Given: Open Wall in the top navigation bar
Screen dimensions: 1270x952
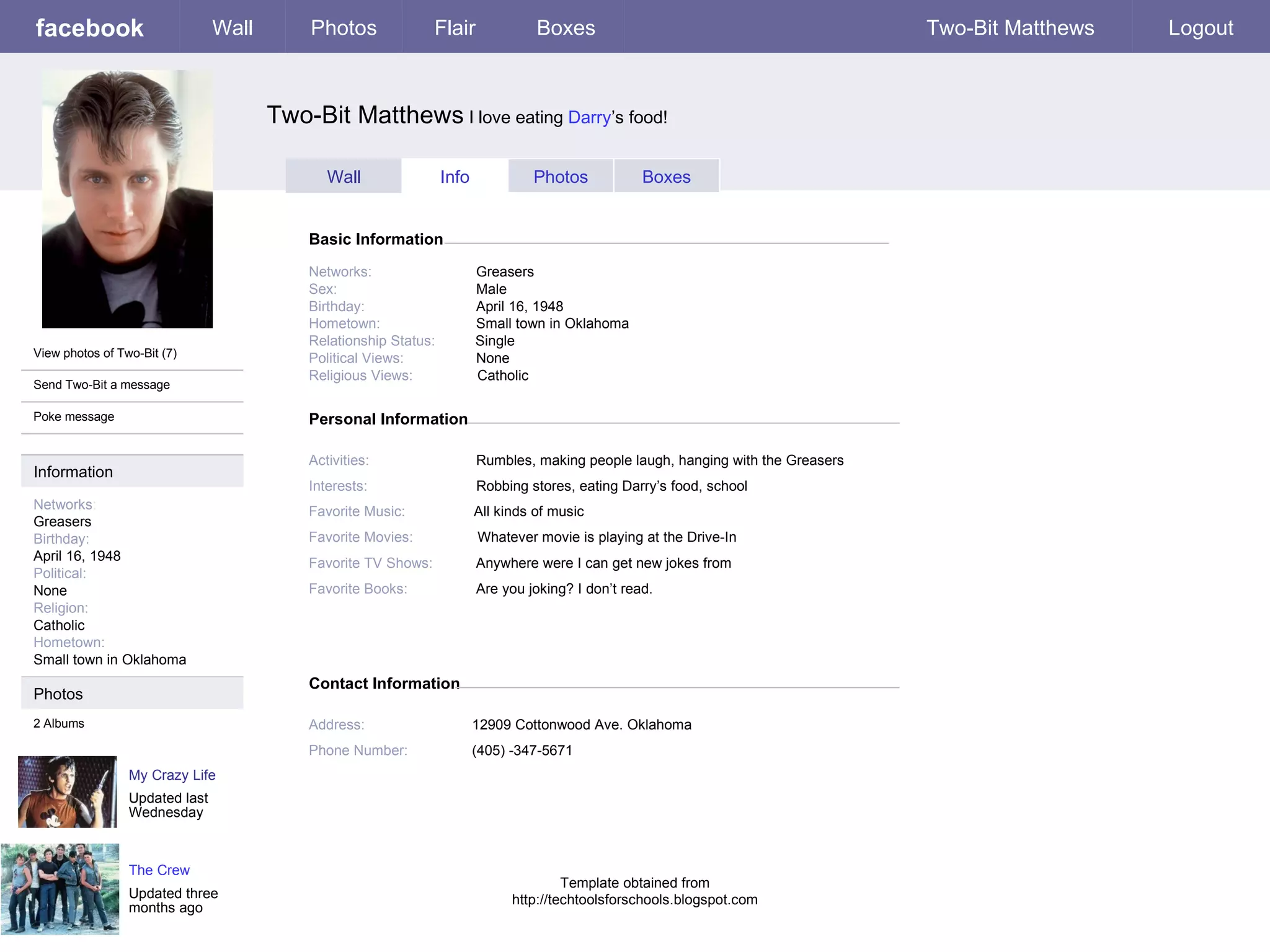Looking at the screenshot, I should pyautogui.click(x=233, y=28).
